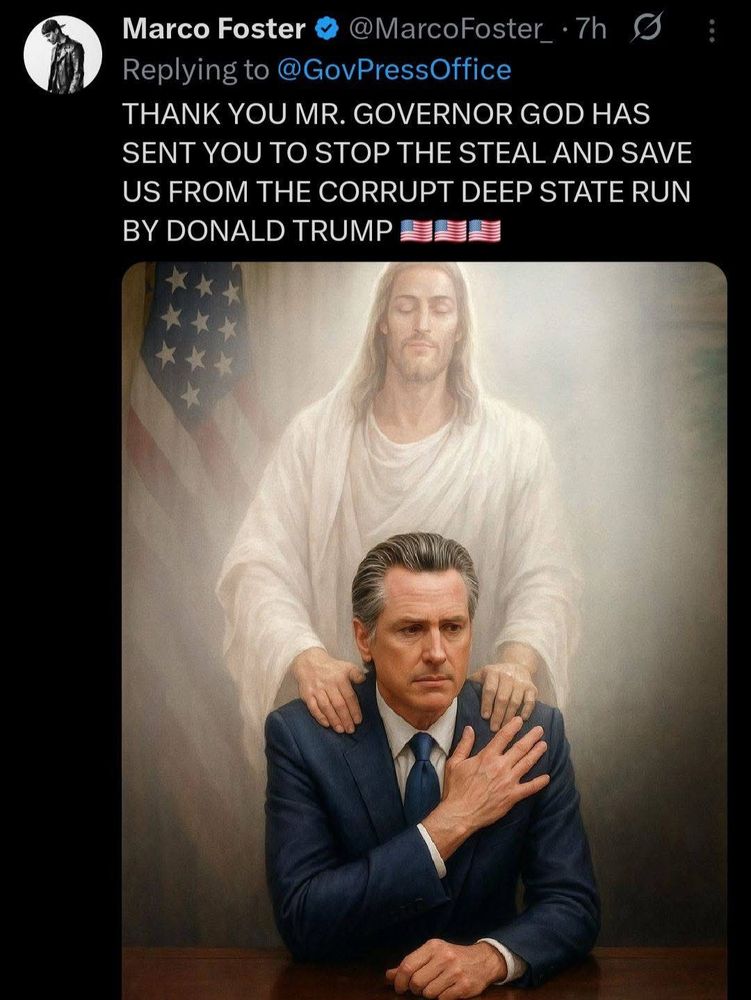Select the "THANK YOU MR. GOVERNOR" text line

(x=386, y=114)
